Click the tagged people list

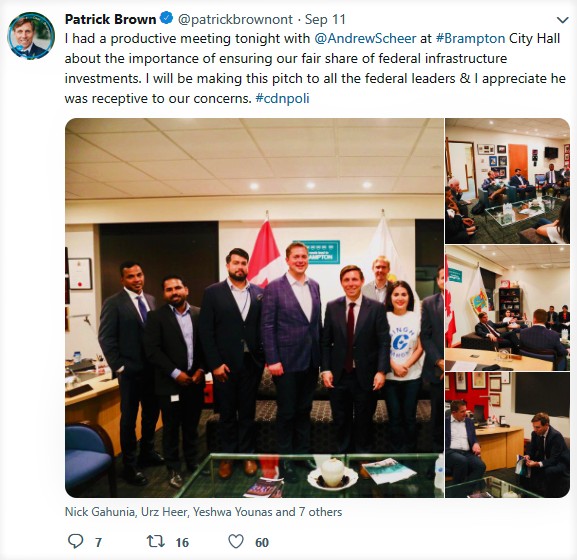click(203, 512)
